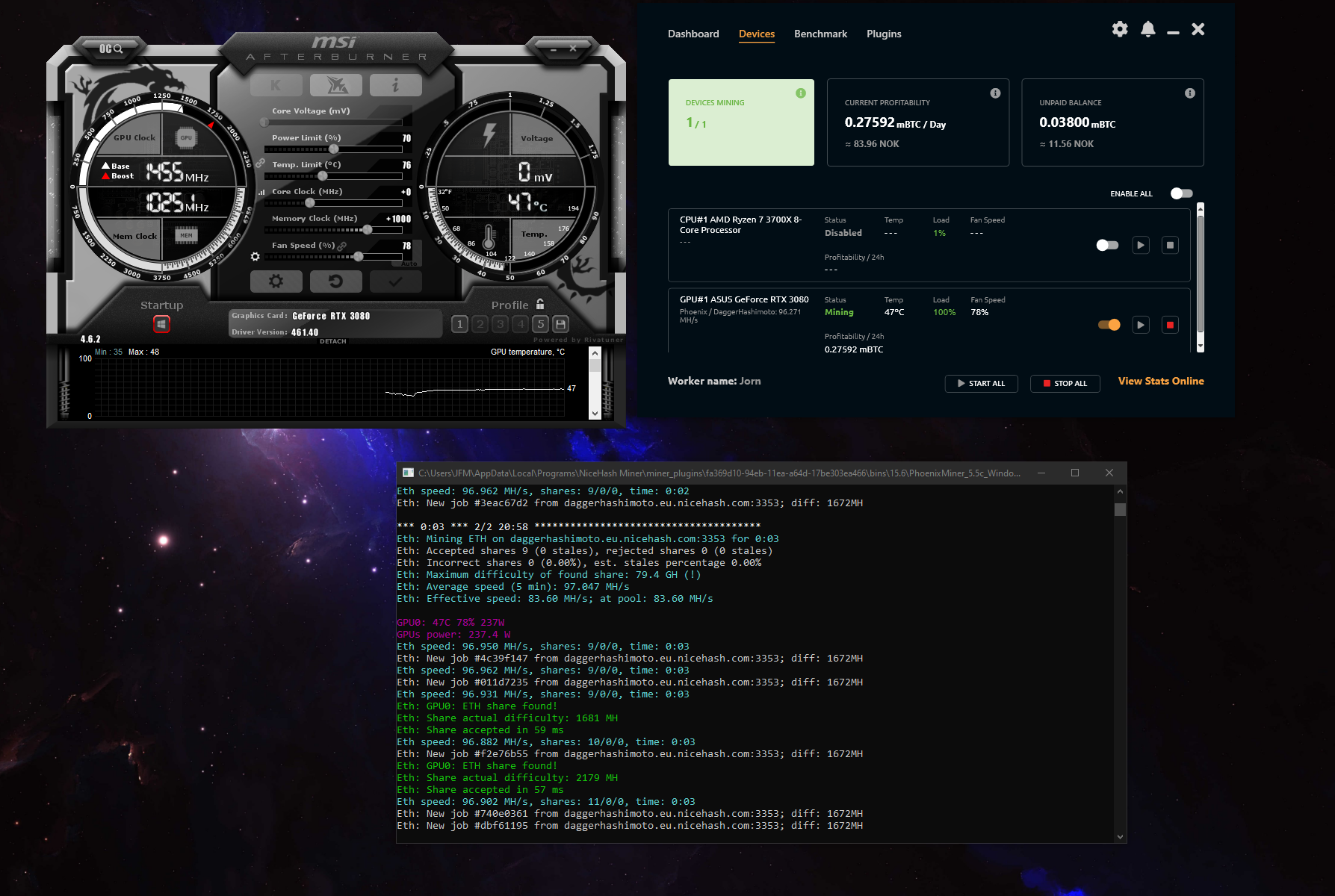Screen dimensions: 1335x896
Task: Show info for Current Profitability card
Action: click(x=995, y=93)
